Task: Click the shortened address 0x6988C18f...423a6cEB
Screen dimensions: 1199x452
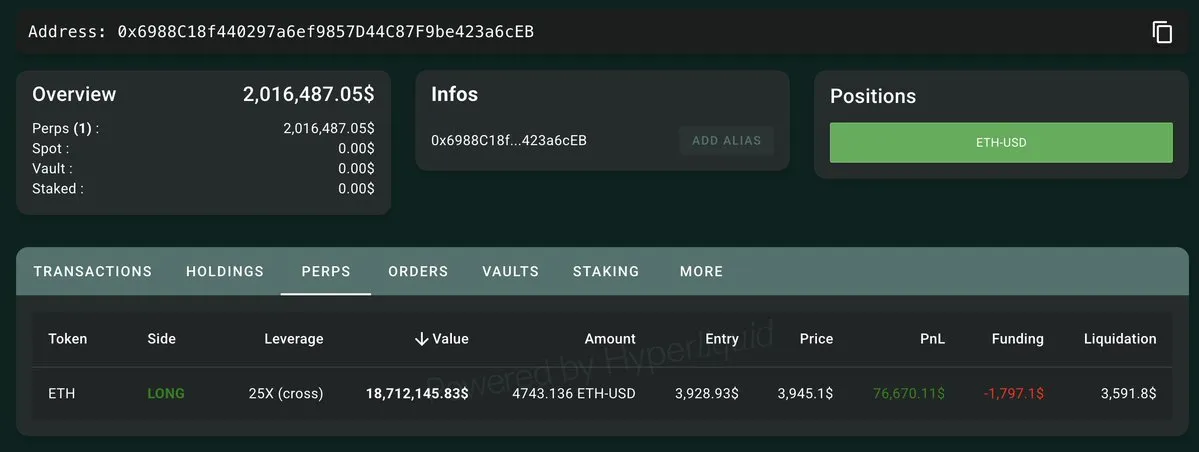Action: [x=509, y=141]
